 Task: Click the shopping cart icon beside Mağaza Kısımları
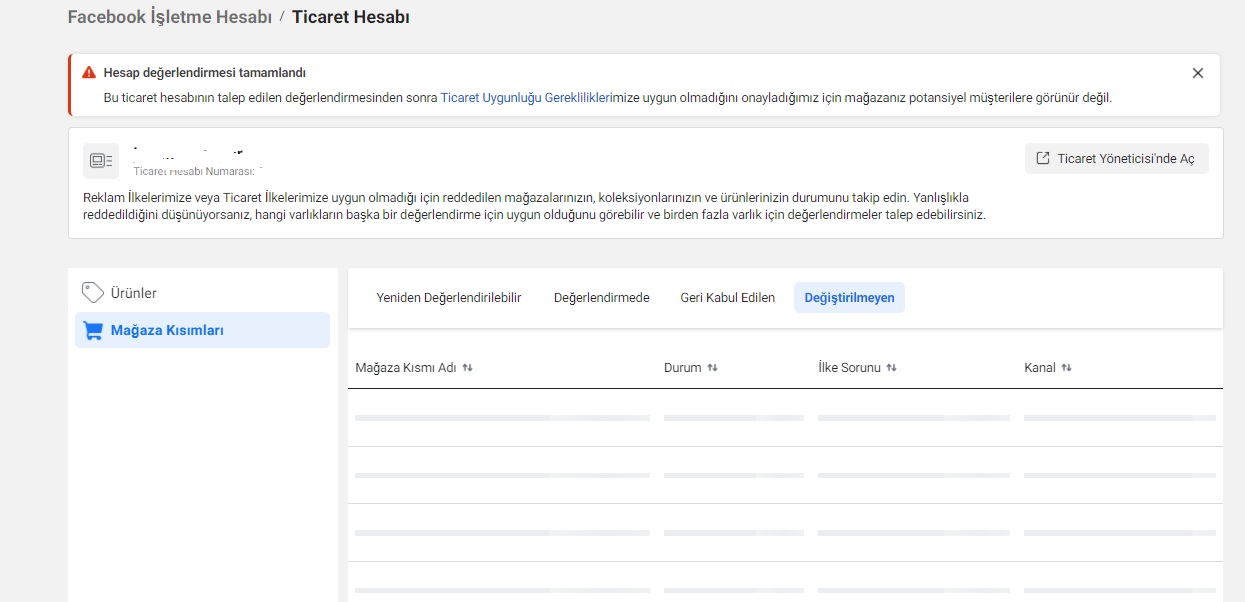[x=93, y=330]
